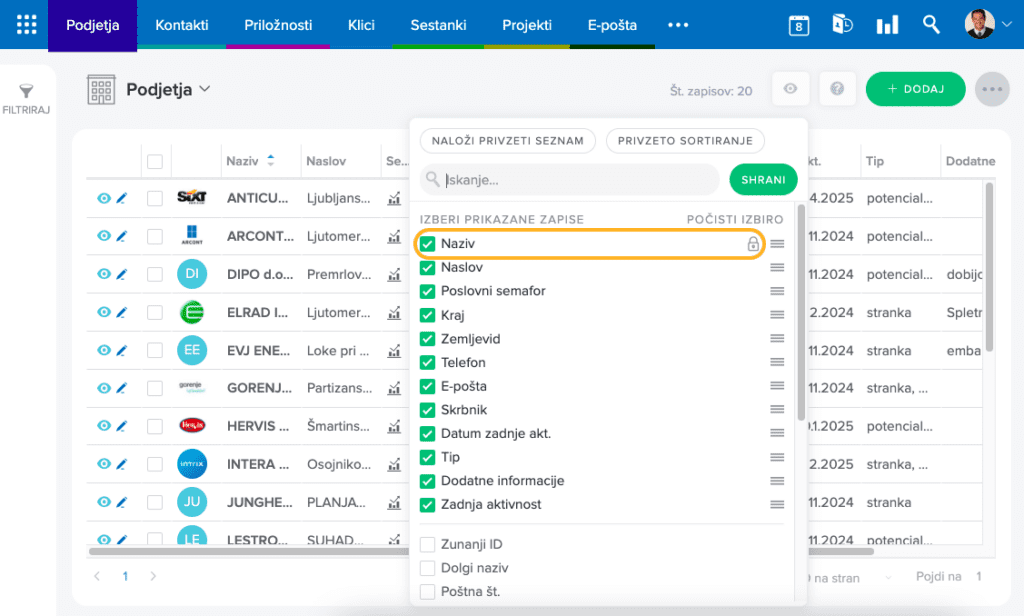Enable the Zunanji ID column checkbox
Viewport: 1024px width, 616px height.
tap(428, 544)
